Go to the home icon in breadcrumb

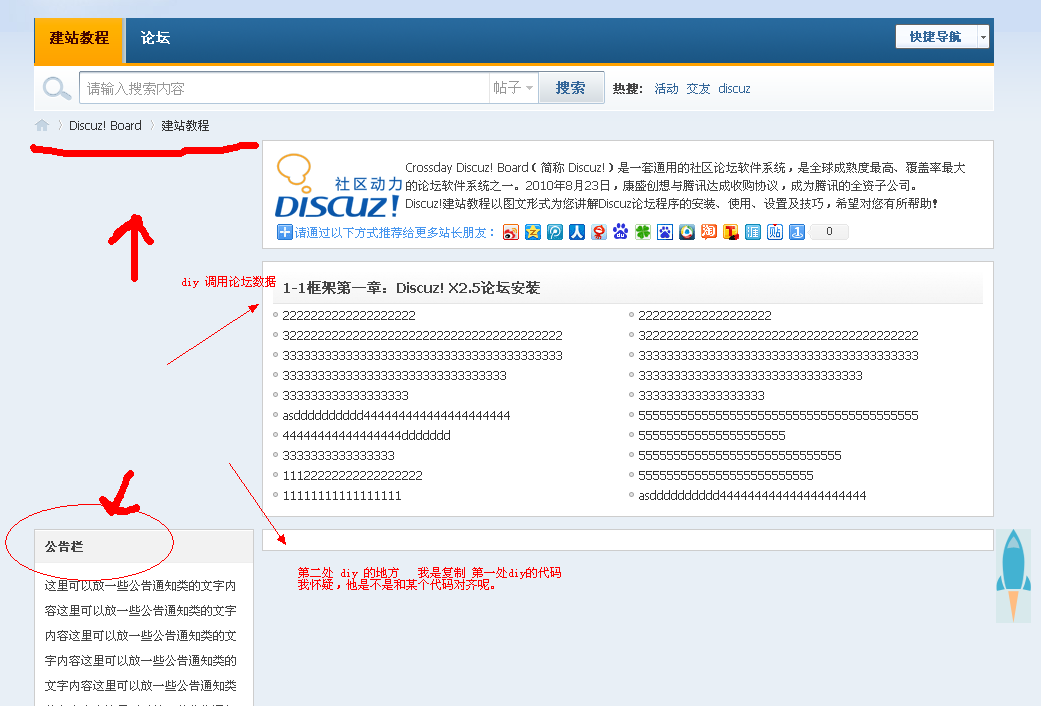click(x=42, y=125)
